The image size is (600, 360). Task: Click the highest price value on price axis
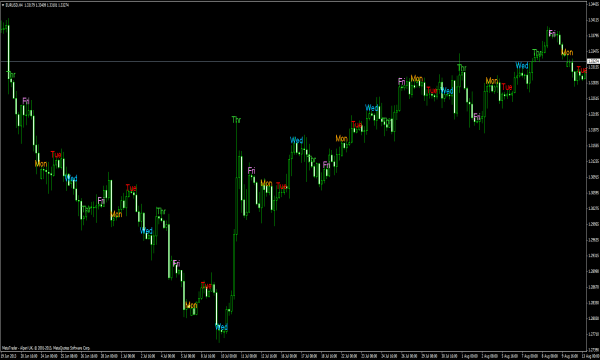tap(593, 4)
